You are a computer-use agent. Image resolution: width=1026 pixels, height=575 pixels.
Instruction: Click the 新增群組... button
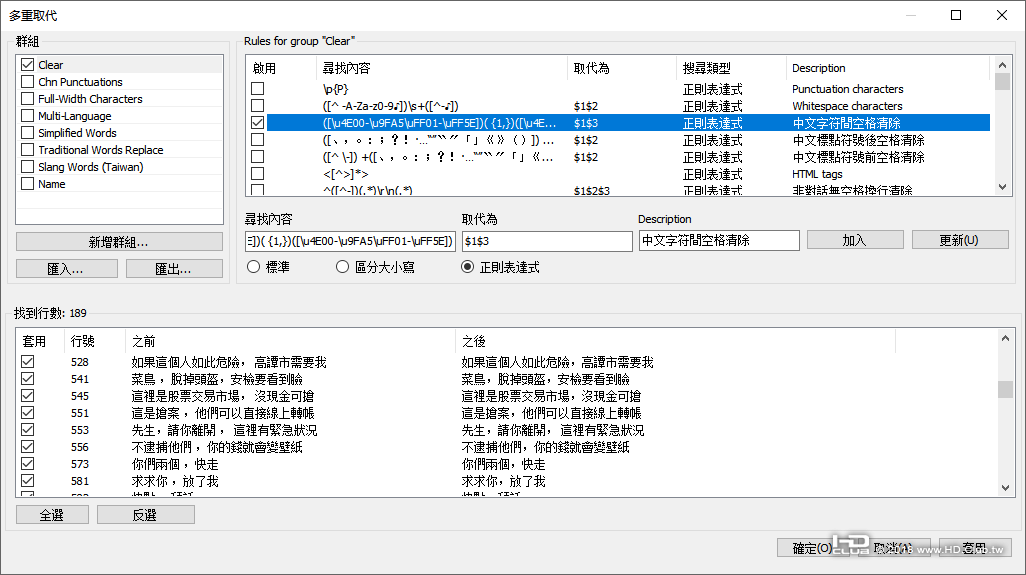pyautogui.click(x=119, y=242)
